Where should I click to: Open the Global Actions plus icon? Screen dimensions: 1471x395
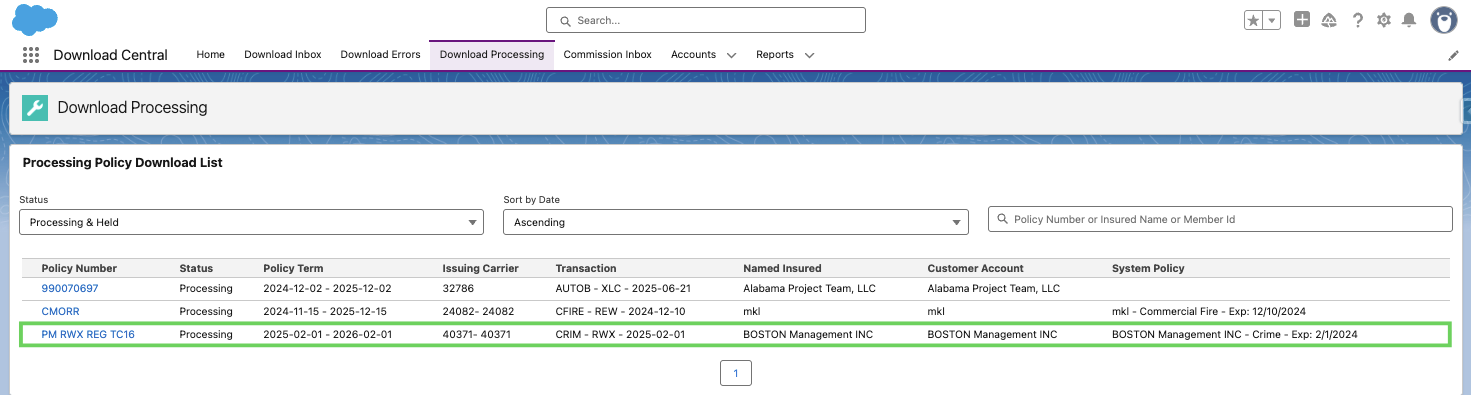tap(1302, 19)
